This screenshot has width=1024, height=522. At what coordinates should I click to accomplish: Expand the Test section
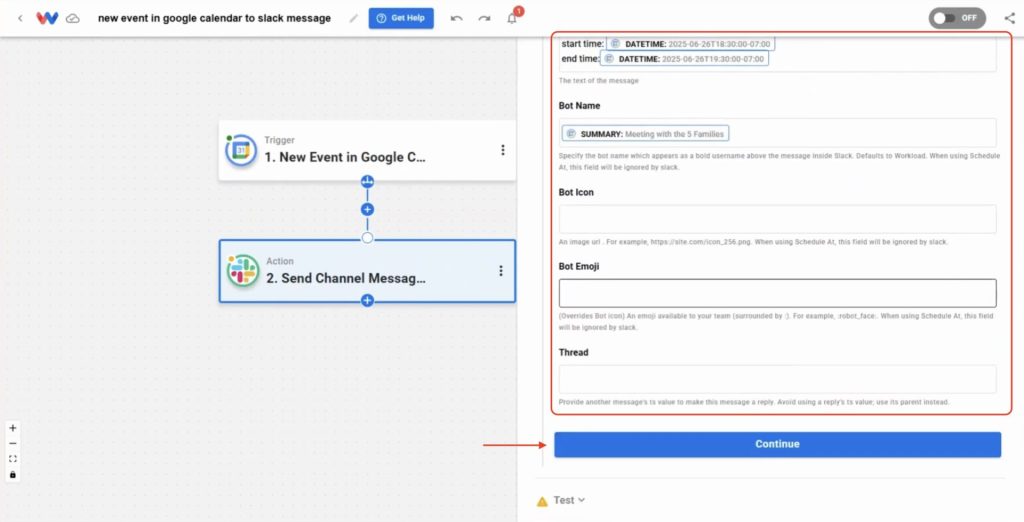569,500
